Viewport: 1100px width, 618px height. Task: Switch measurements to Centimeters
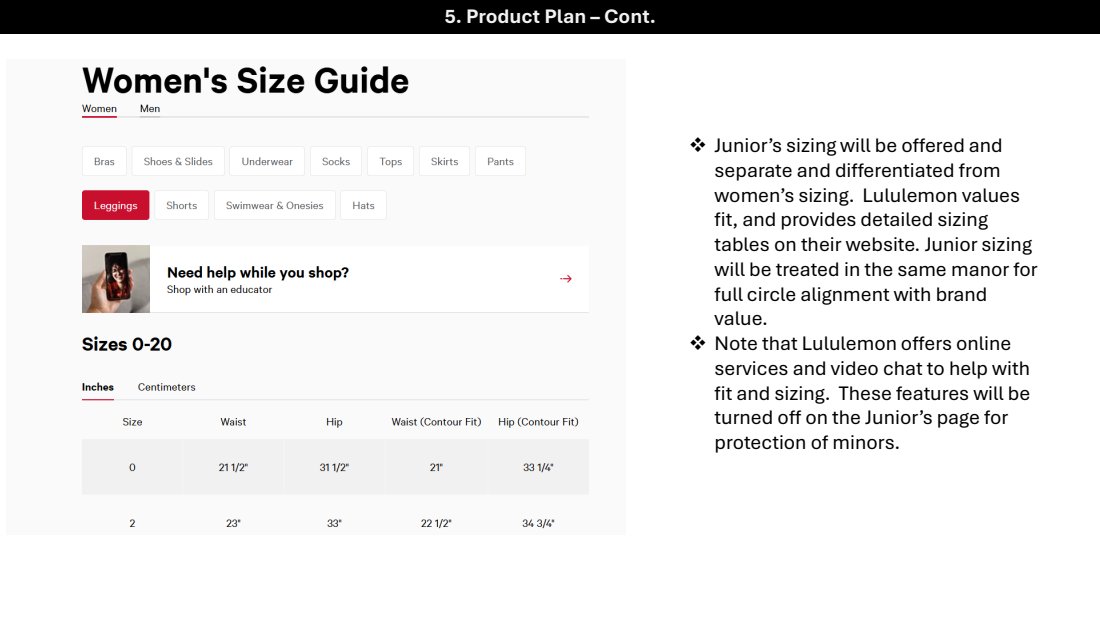(x=167, y=387)
